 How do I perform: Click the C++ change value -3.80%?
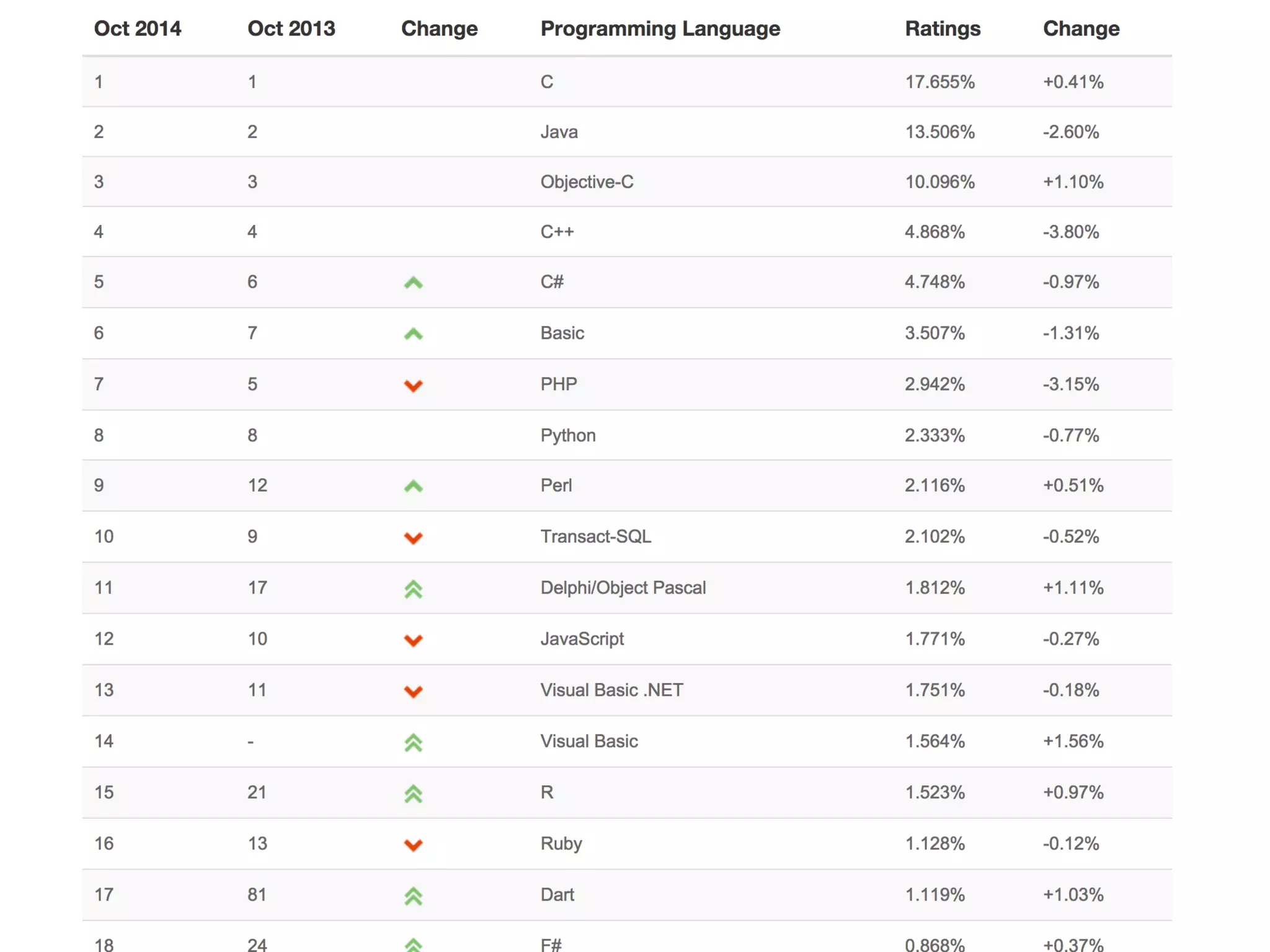pos(1071,232)
